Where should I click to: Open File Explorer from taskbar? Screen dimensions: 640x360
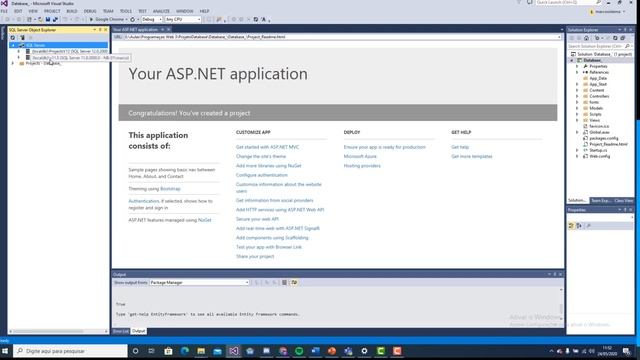point(201,351)
